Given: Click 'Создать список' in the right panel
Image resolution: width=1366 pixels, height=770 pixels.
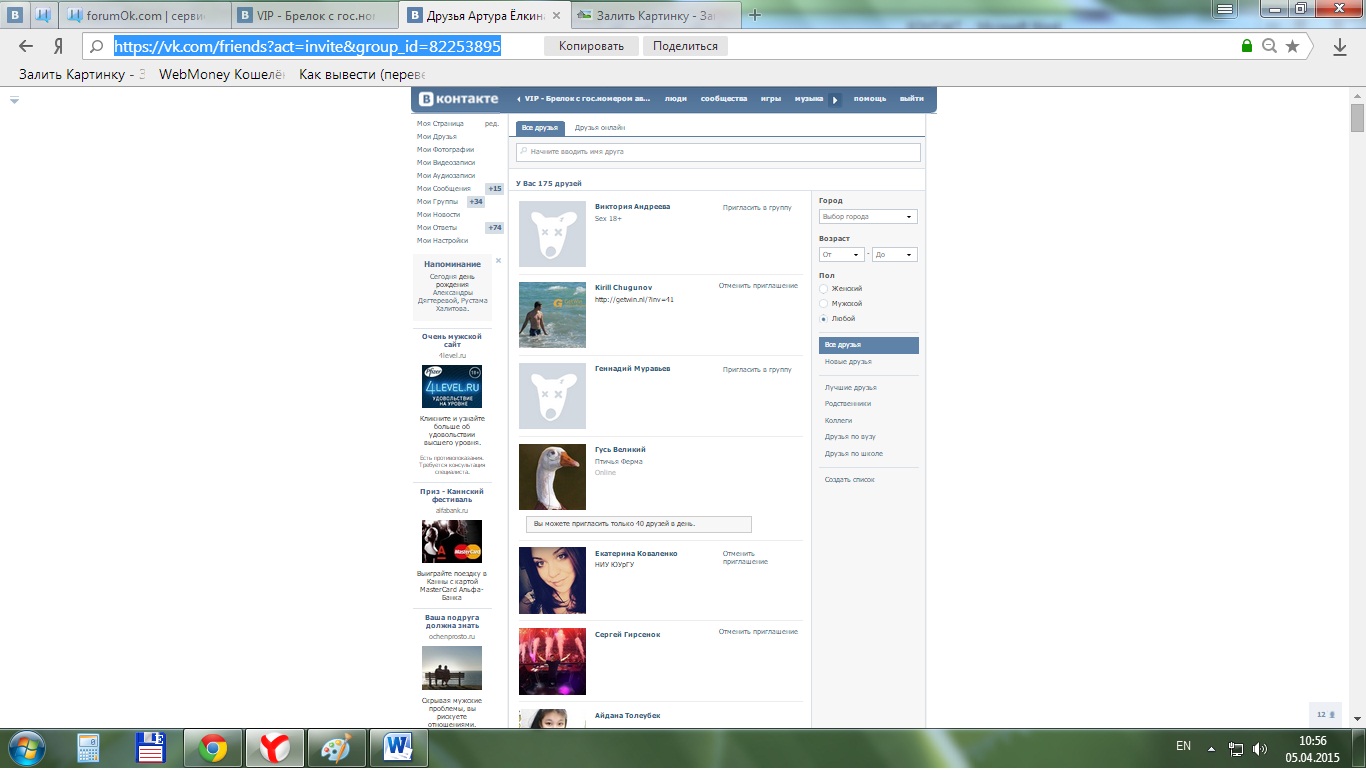Looking at the screenshot, I should point(850,480).
